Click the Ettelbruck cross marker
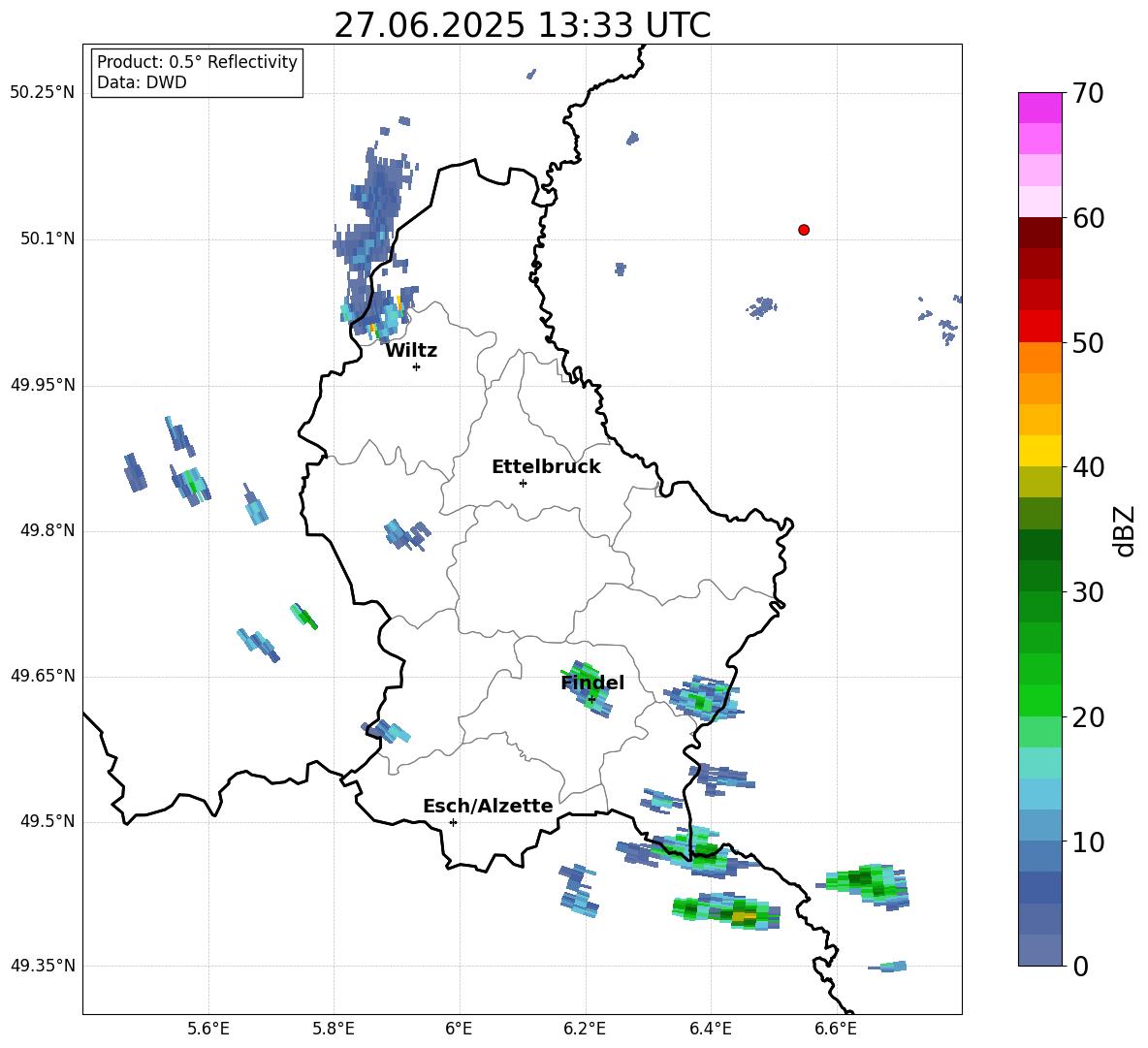 pyautogui.click(x=522, y=483)
